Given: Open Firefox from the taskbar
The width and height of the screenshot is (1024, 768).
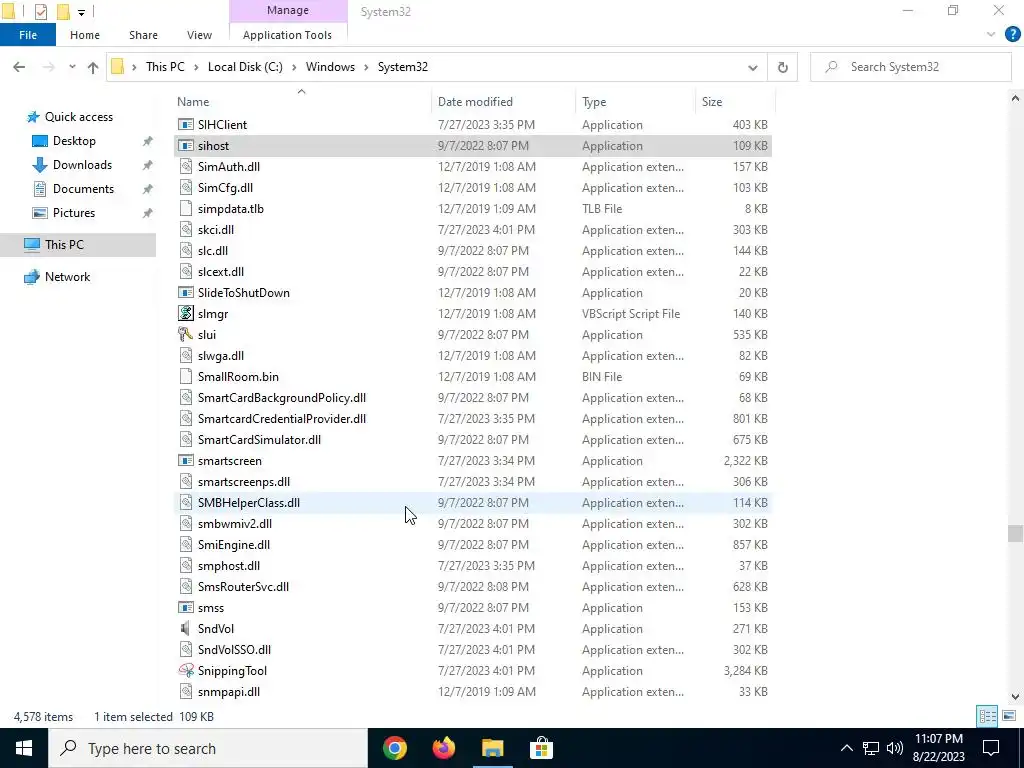Looking at the screenshot, I should click(x=444, y=748).
